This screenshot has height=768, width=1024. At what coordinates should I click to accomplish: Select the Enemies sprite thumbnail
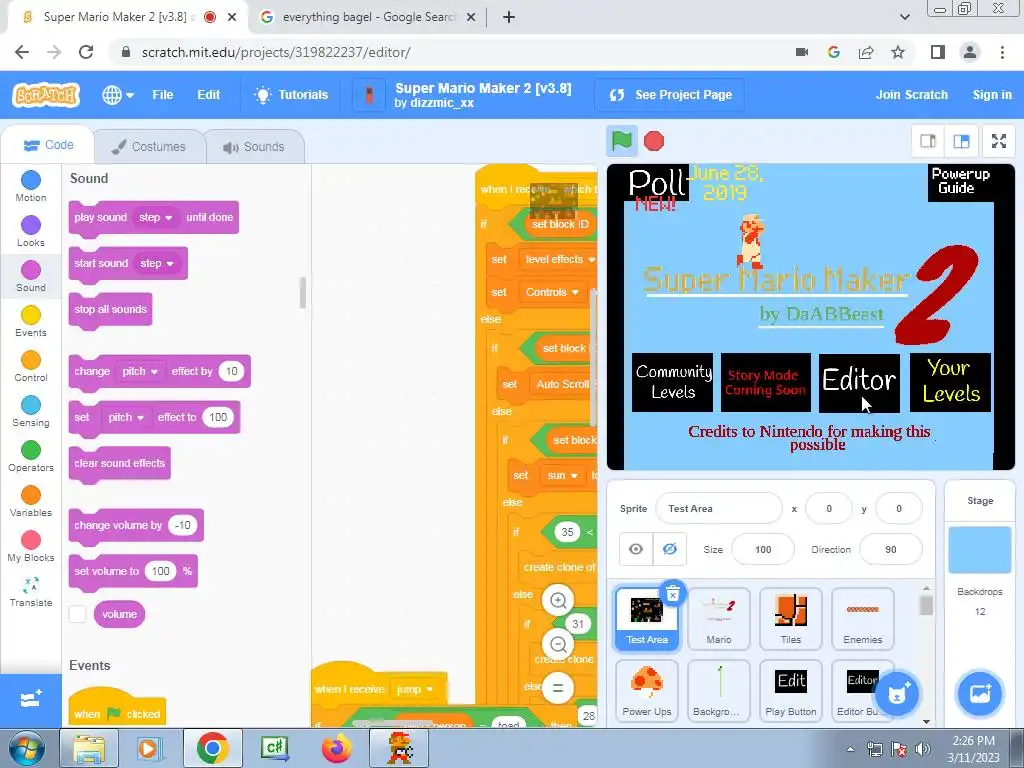pos(863,618)
